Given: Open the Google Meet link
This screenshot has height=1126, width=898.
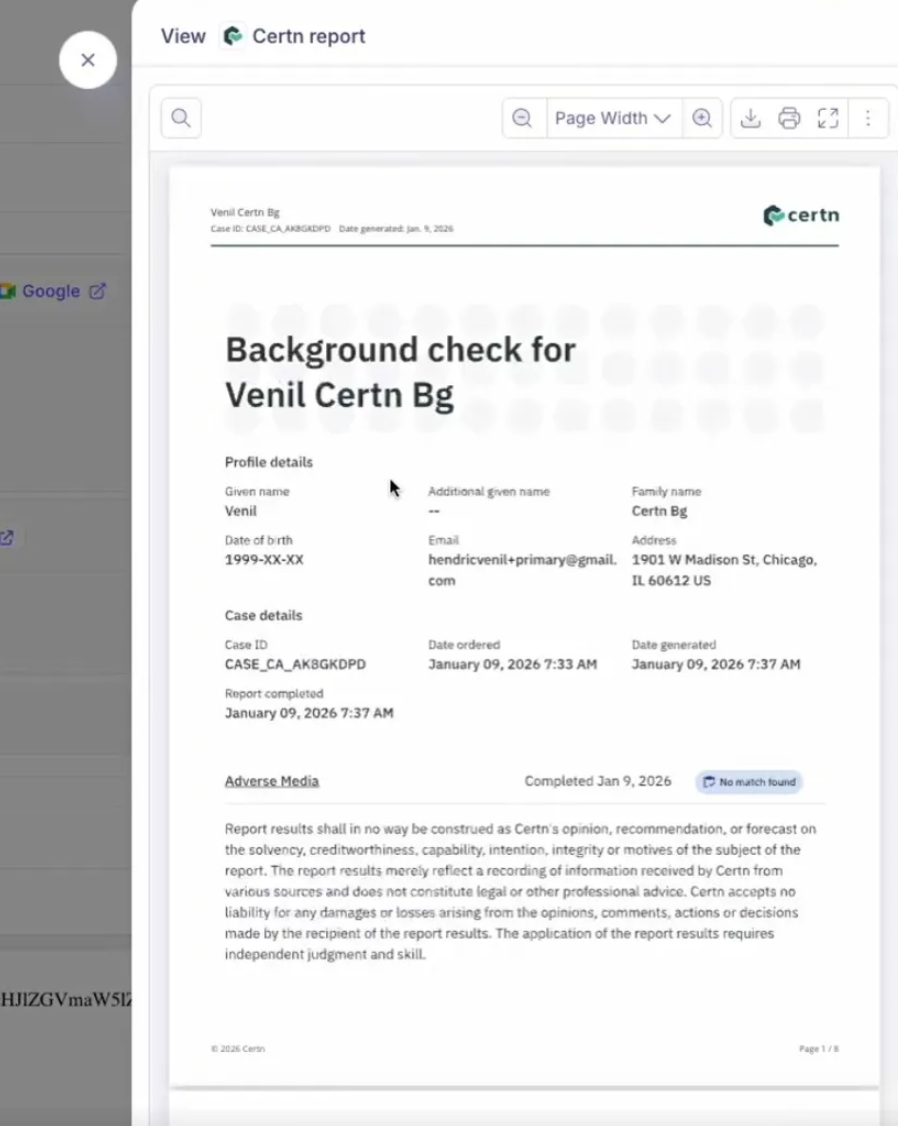Looking at the screenshot, I should pos(50,291).
